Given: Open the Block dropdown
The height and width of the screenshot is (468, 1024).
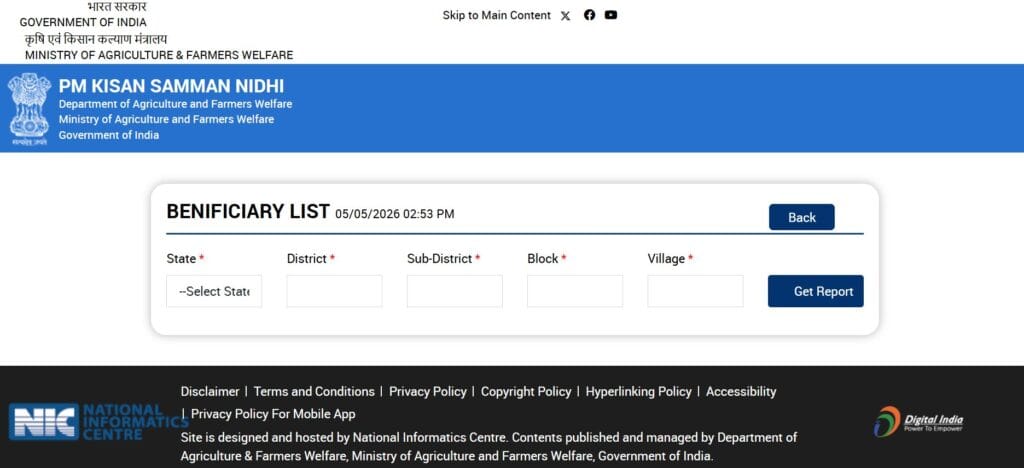Looking at the screenshot, I should [575, 291].
